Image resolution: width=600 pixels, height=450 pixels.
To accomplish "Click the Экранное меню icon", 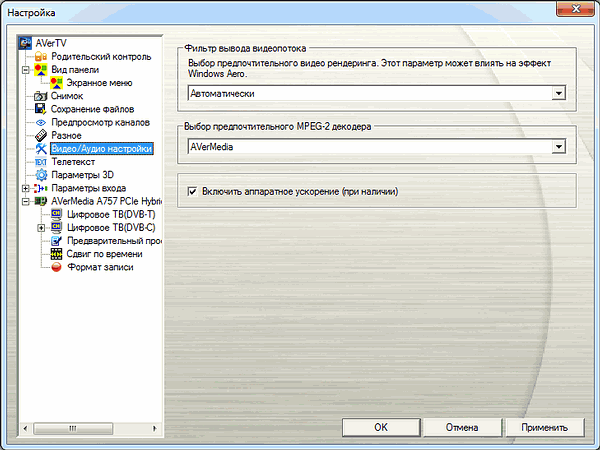I will click(x=56, y=83).
